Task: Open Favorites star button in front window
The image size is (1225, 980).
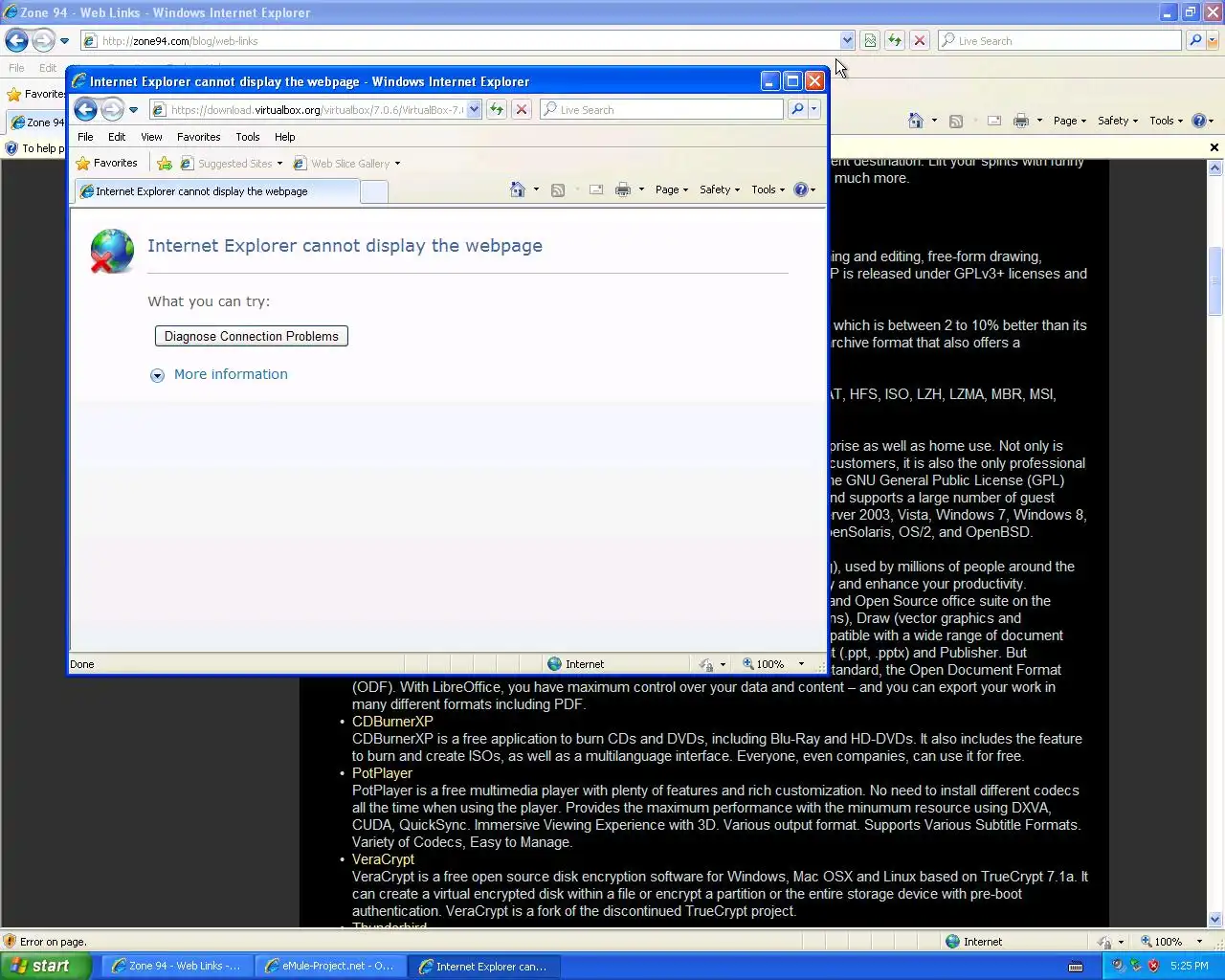Action: pos(106,164)
